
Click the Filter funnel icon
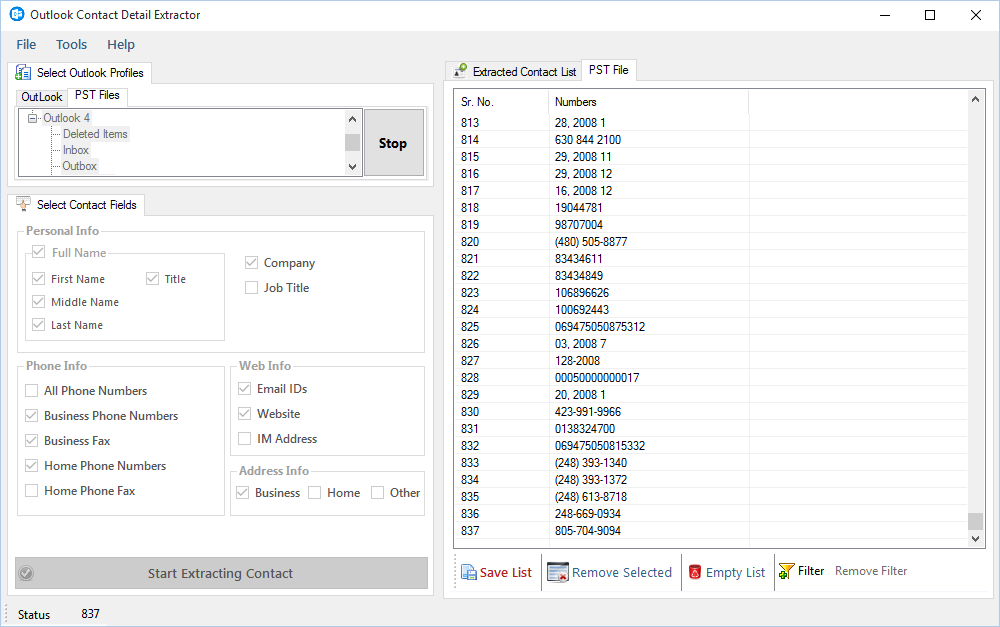point(786,571)
